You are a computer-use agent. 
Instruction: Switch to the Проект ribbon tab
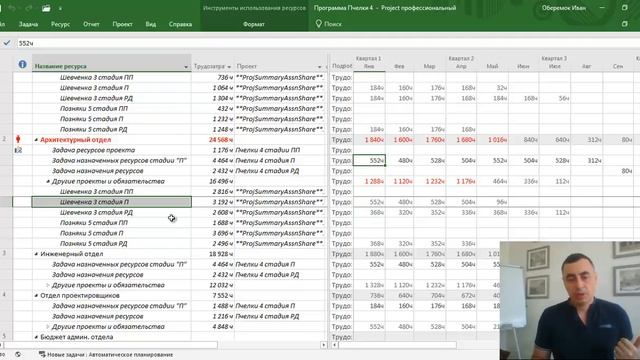(x=122, y=24)
